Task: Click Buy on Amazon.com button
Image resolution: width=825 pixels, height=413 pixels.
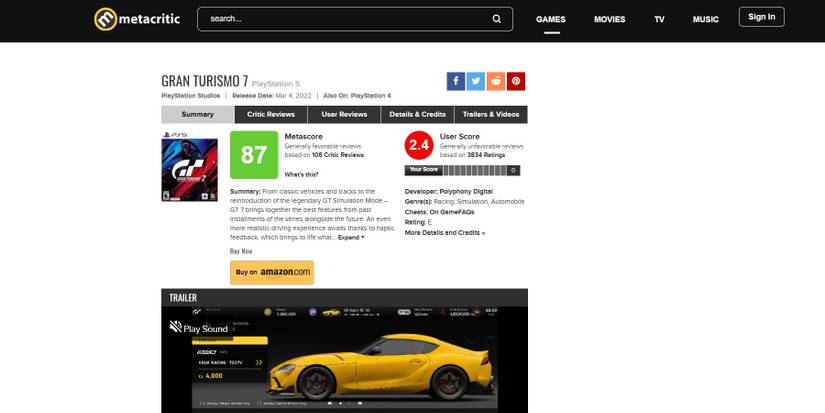Action: 272,273
